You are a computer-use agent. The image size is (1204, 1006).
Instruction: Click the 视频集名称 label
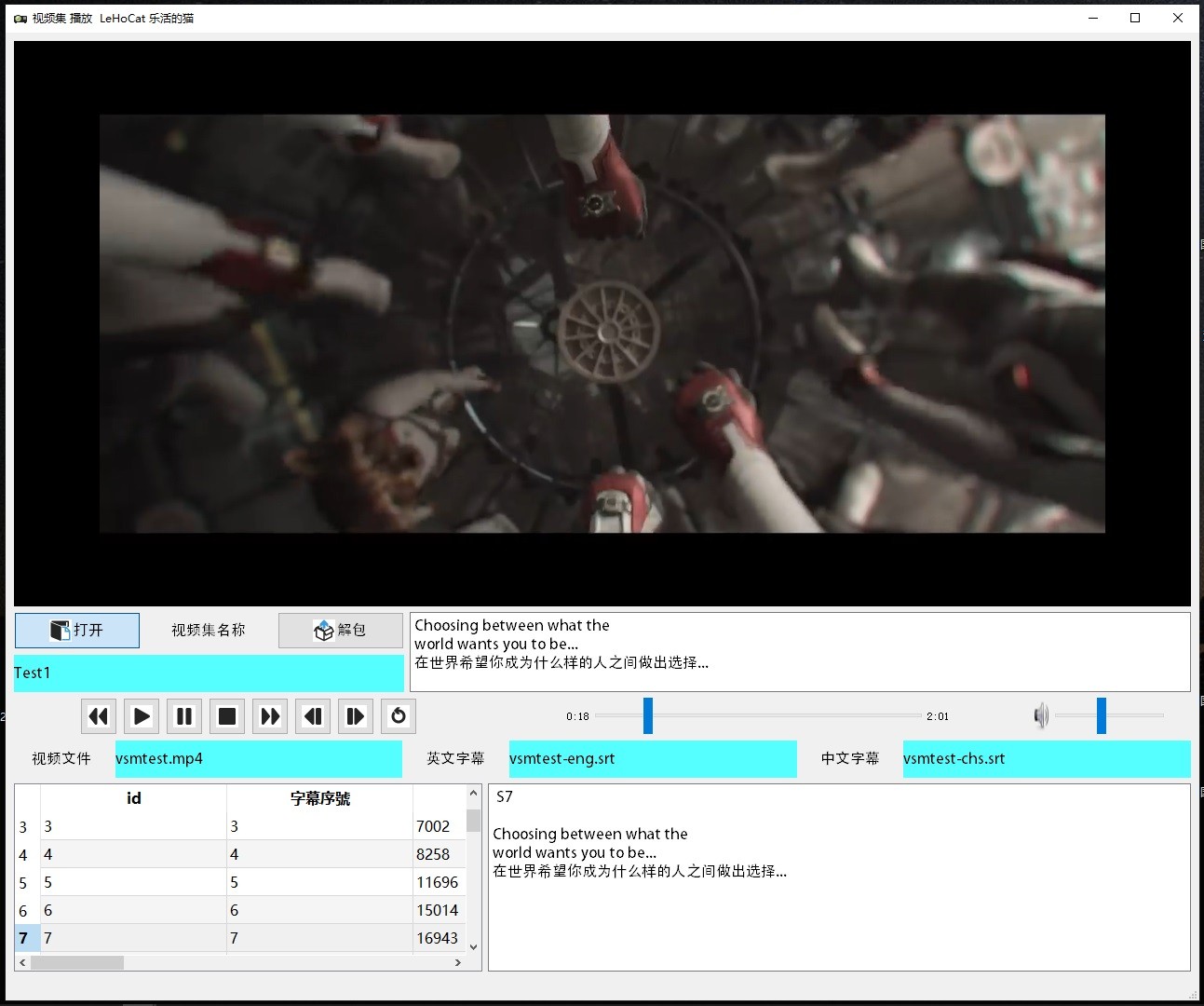click(x=209, y=631)
